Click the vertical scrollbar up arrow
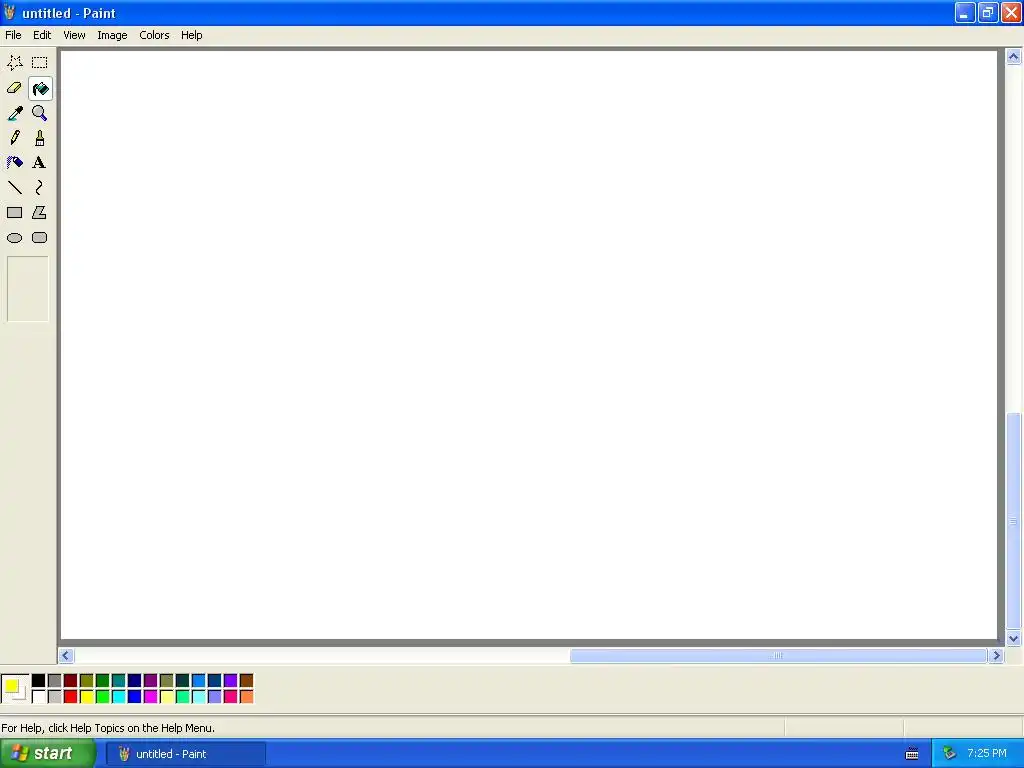The width and height of the screenshot is (1024, 768). (1013, 57)
